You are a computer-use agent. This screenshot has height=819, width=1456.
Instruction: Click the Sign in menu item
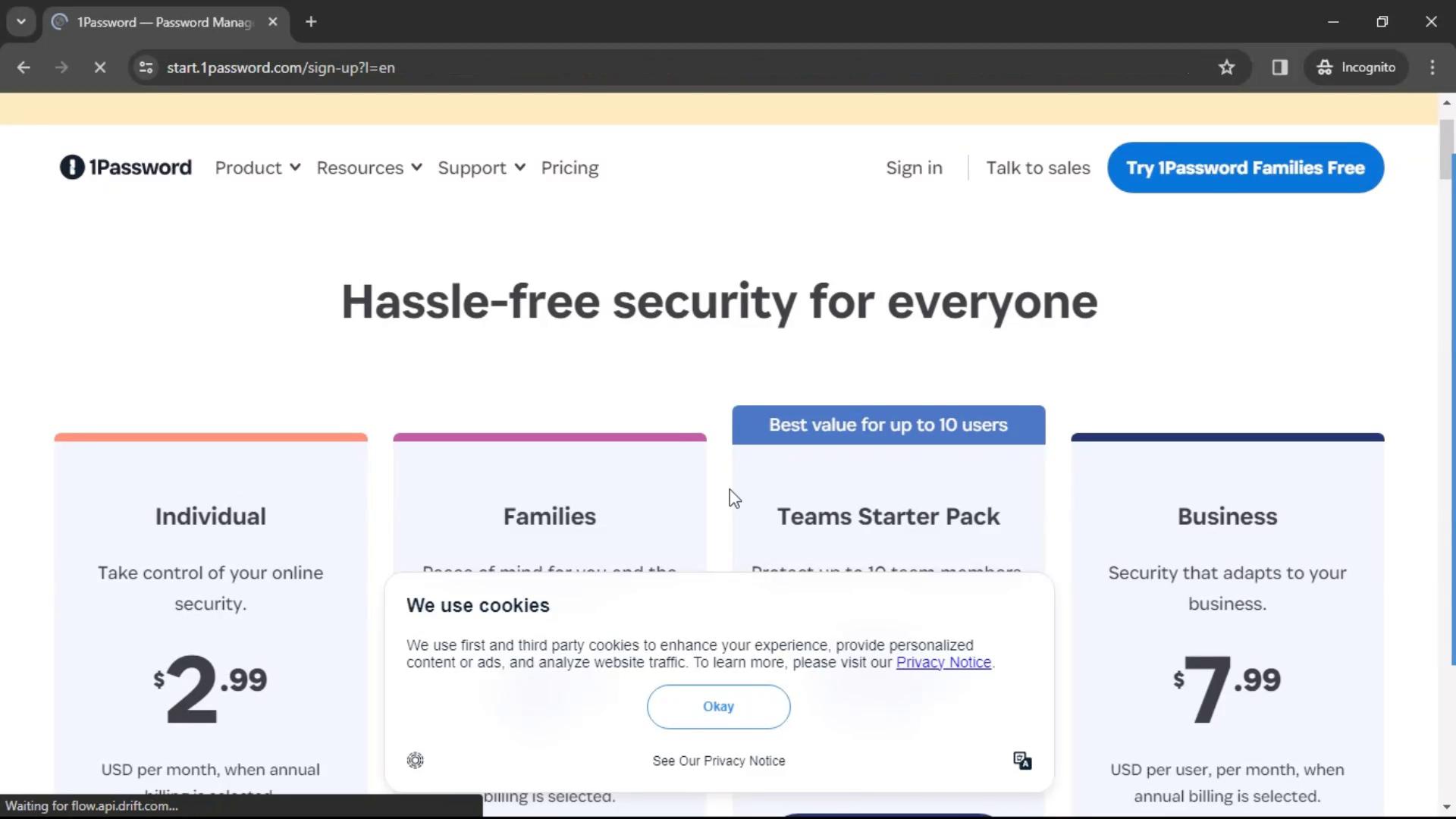tap(914, 167)
